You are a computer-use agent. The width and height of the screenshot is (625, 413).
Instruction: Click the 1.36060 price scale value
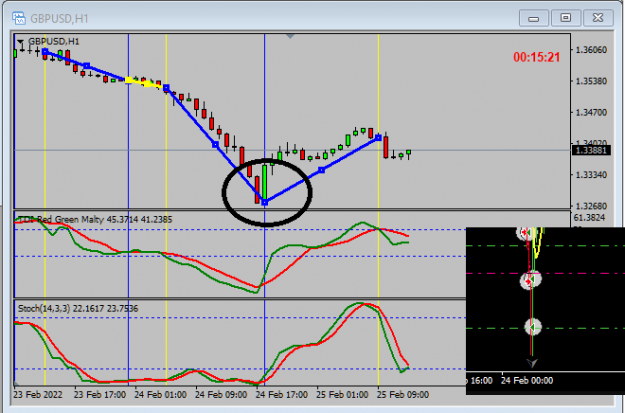[592, 50]
